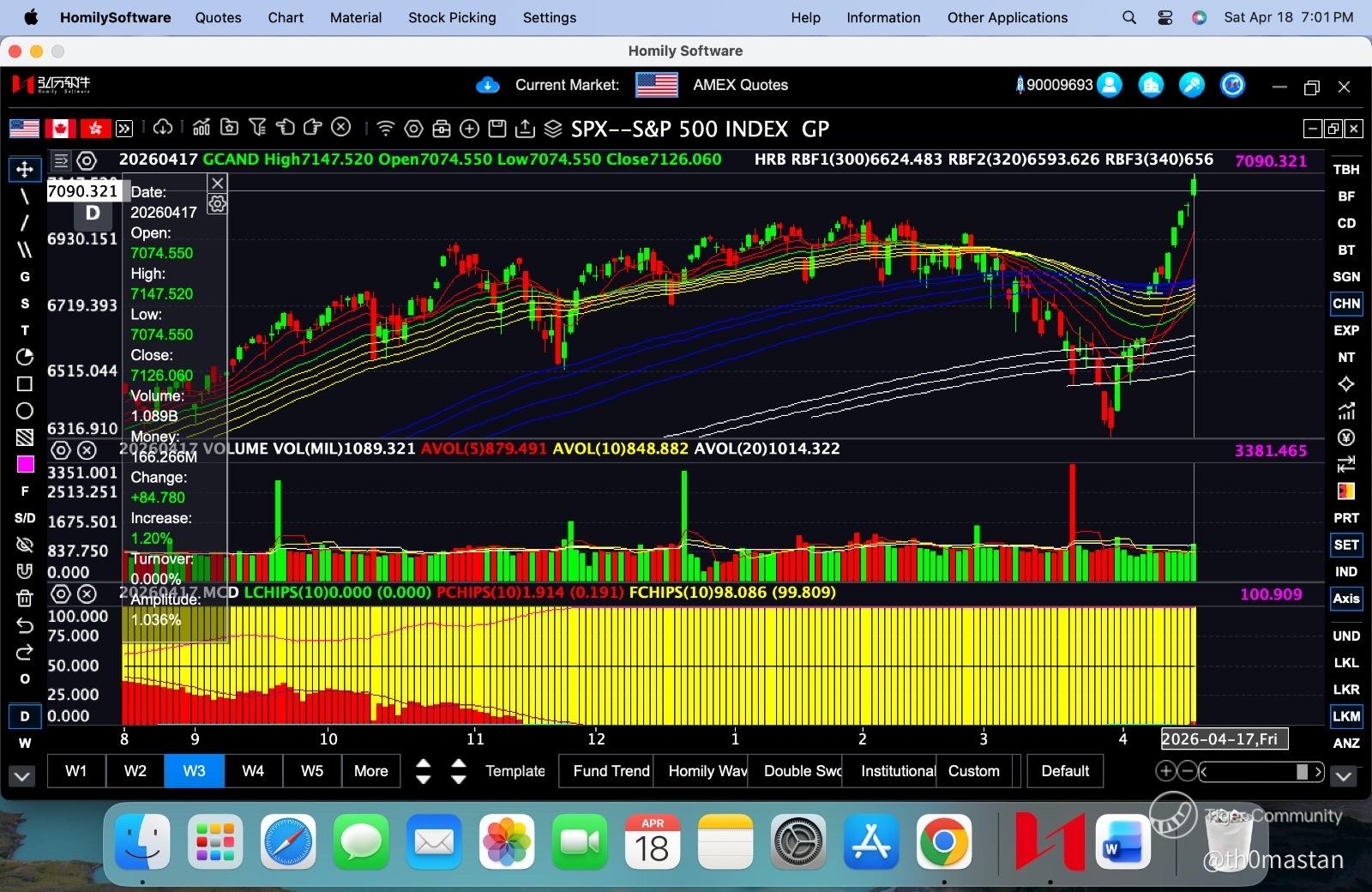Image resolution: width=1372 pixels, height=892 pixels.
Task: Toggle the Axis sidebar button
Action: tap(1346, 599)
